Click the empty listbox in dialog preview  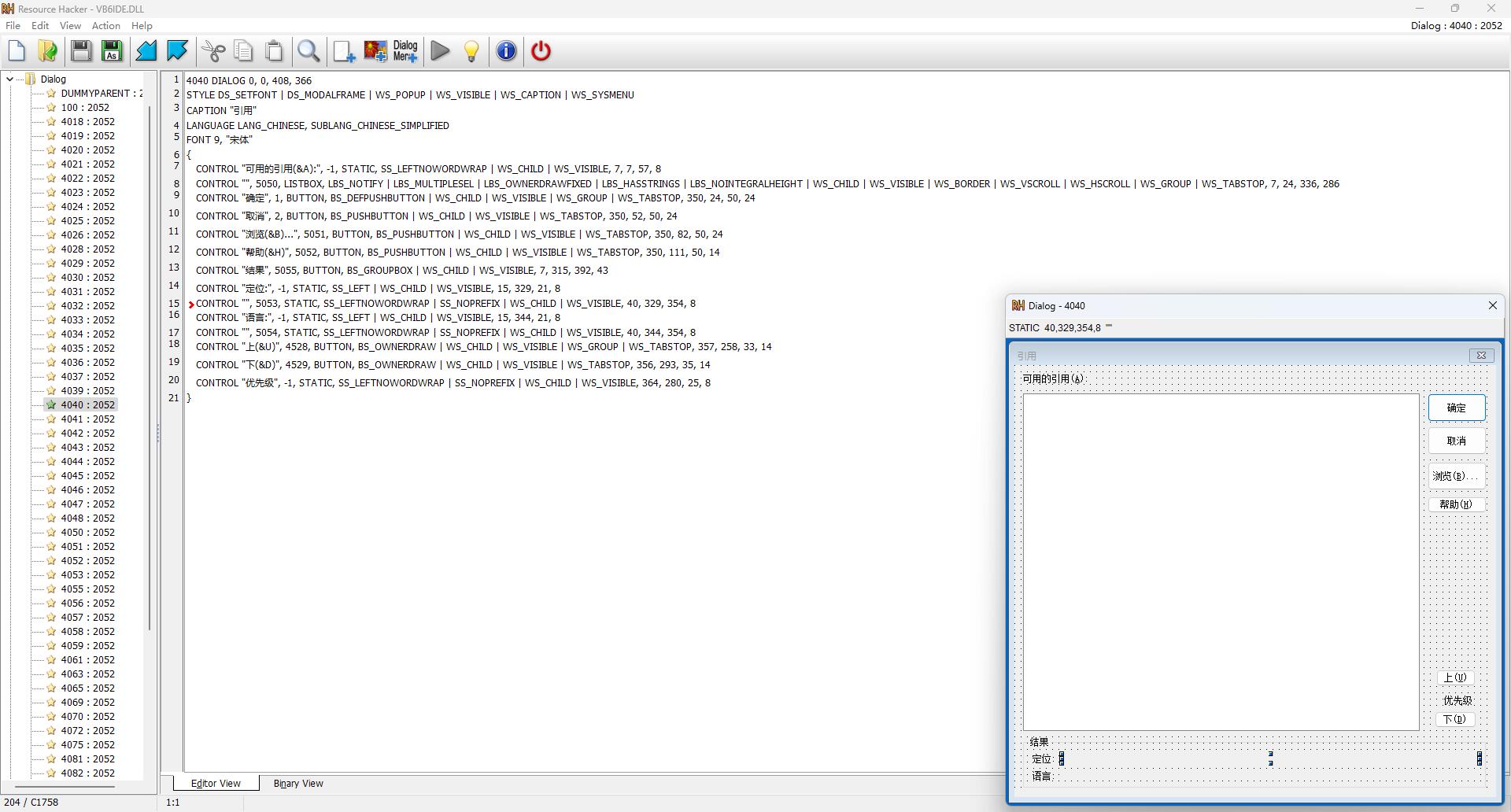click(1221, 562)
